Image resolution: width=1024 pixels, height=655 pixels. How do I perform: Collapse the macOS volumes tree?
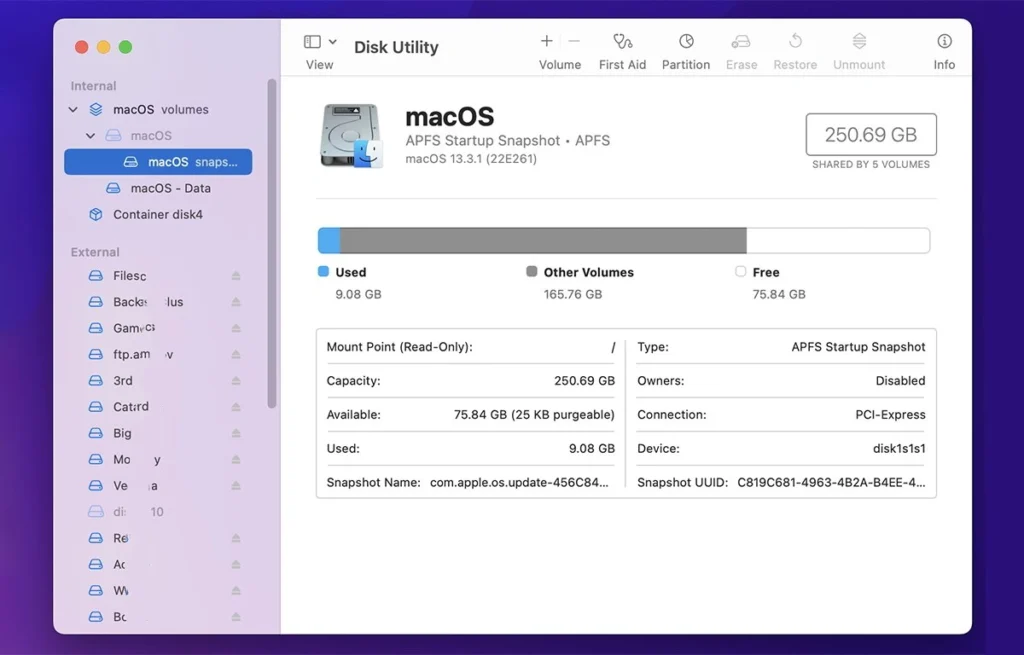[72, 109]
